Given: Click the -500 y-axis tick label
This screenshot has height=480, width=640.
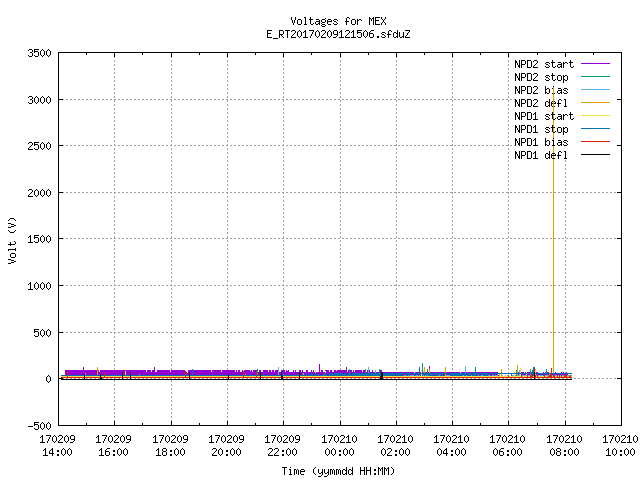Looking at the screenshot, I should pos(40,426).
